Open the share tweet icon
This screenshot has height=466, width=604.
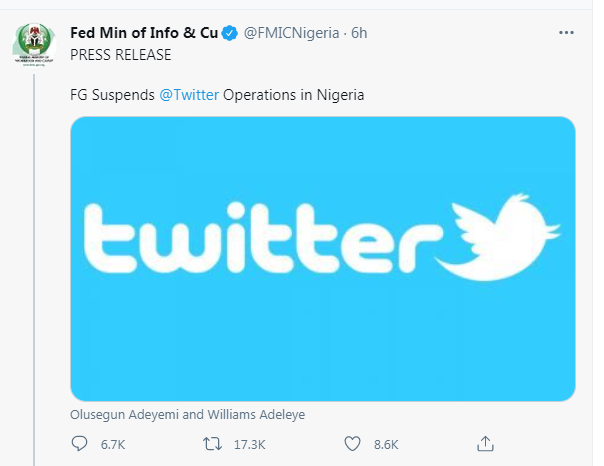pos(485,444)
